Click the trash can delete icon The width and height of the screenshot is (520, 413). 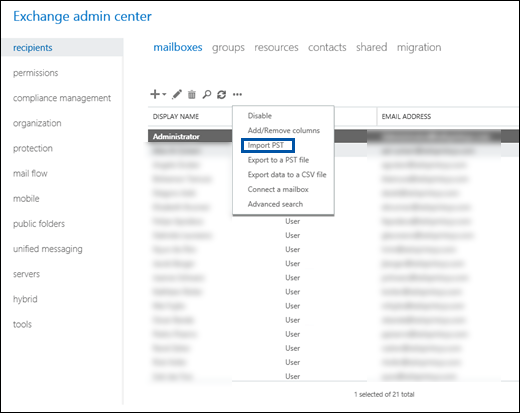pos(192,95)
